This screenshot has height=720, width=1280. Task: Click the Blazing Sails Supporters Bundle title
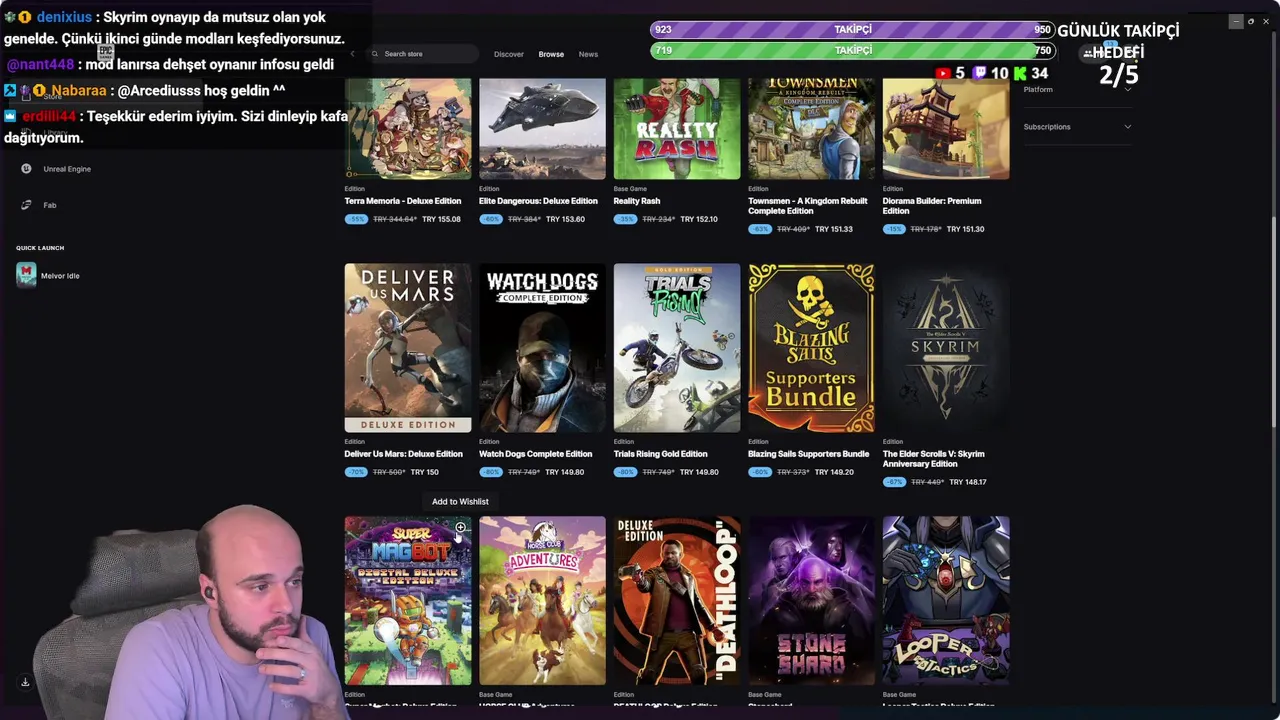(x=809, y=454)
